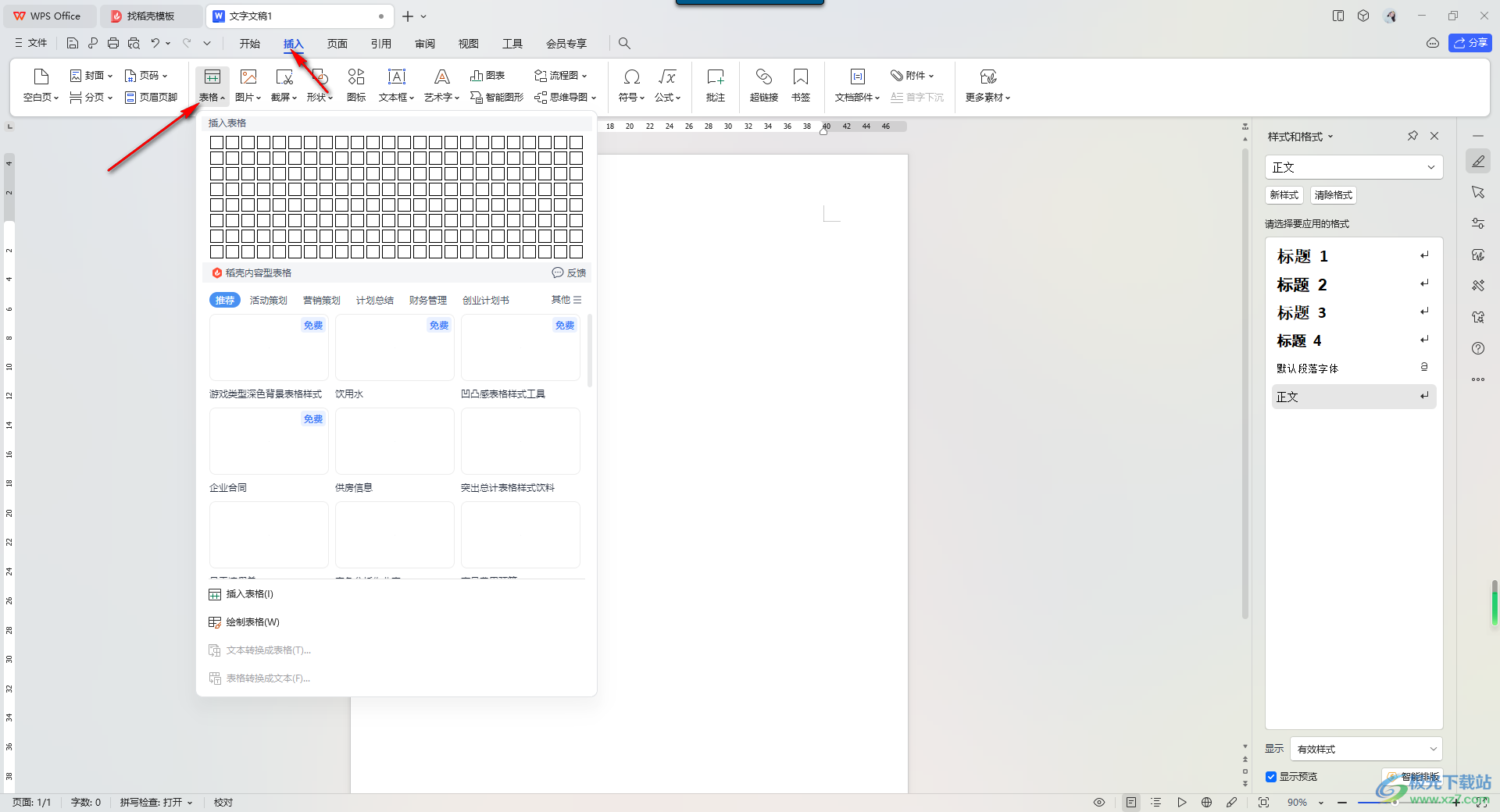Switch to outline view icon
The width and height of the screenshot is (1500, 812).
pyautogui.click(x=1156, y=802)
